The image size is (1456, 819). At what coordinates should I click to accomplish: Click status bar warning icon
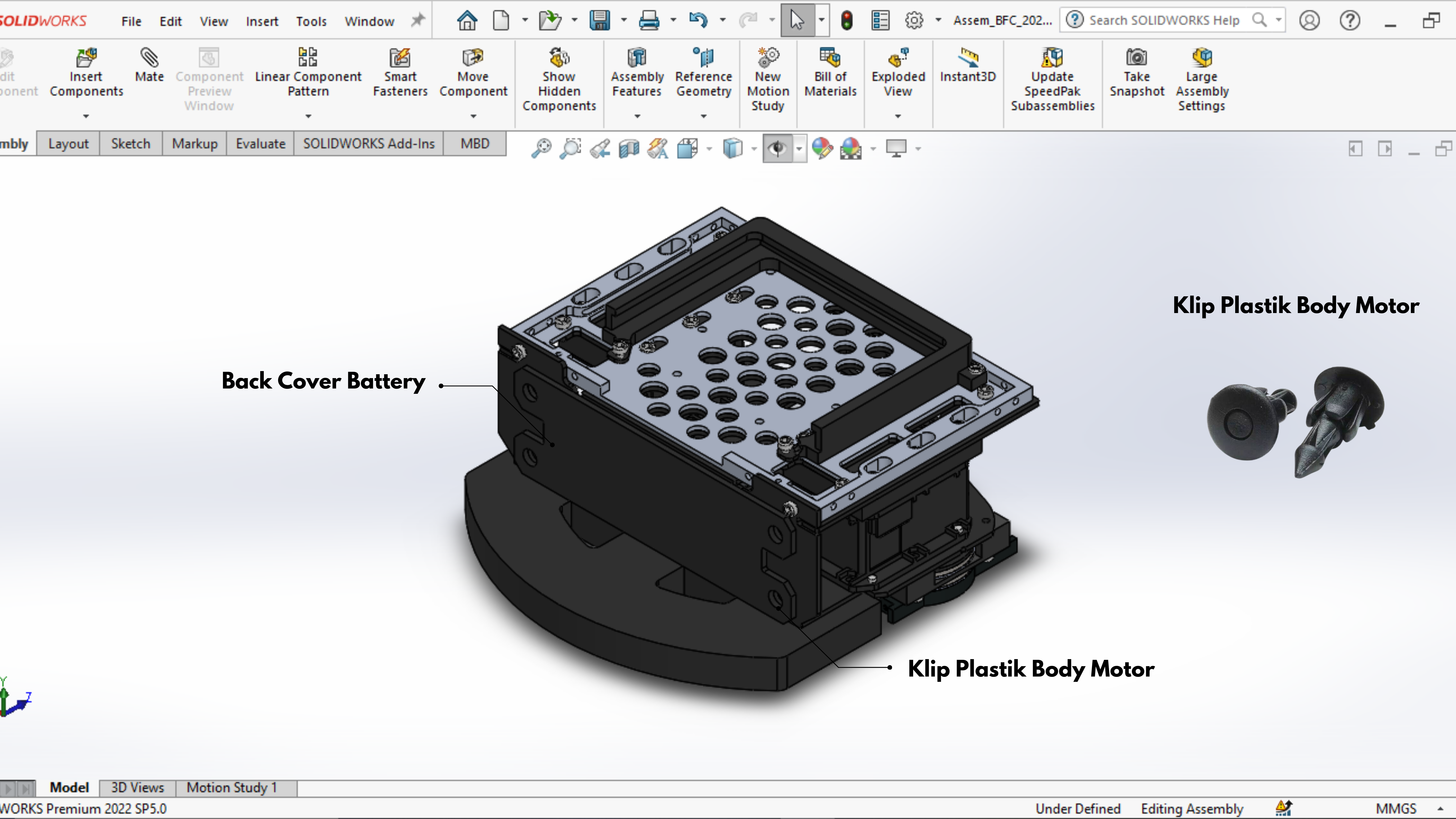click(1284, 809)
